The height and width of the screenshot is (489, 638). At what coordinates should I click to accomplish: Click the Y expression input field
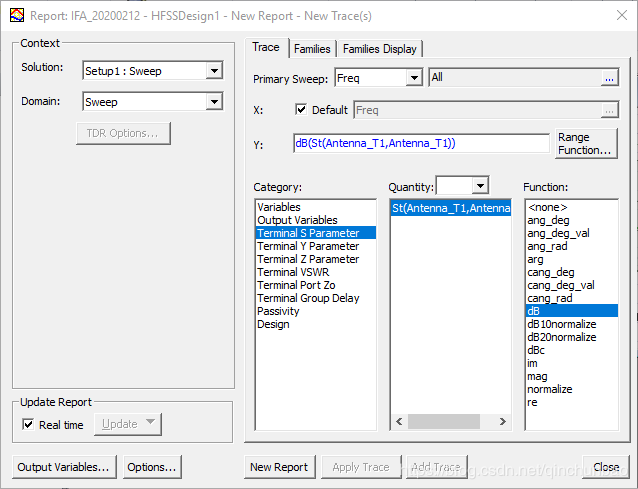coord(421,143)
